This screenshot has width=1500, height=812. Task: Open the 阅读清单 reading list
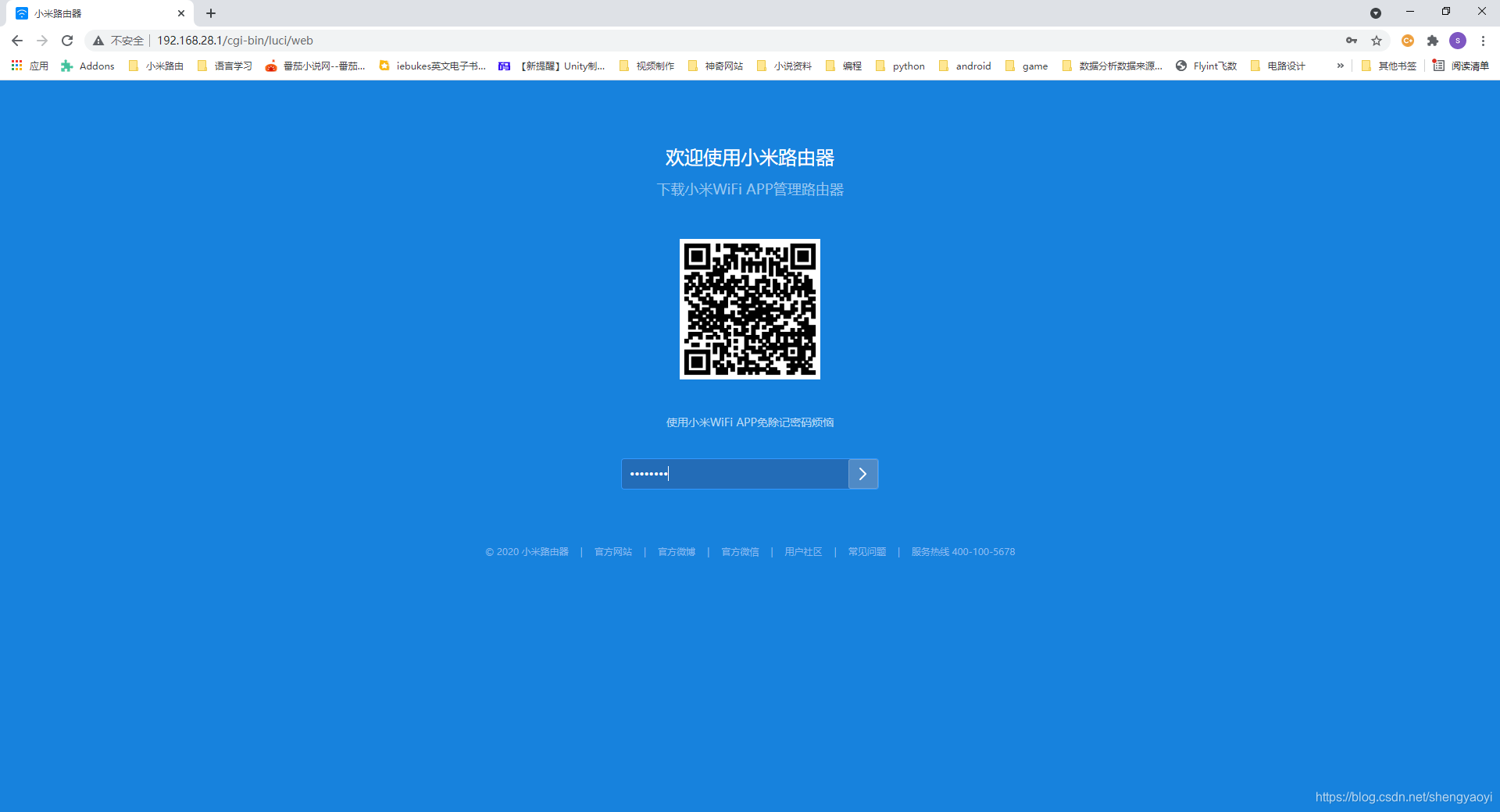[1460, 66]
